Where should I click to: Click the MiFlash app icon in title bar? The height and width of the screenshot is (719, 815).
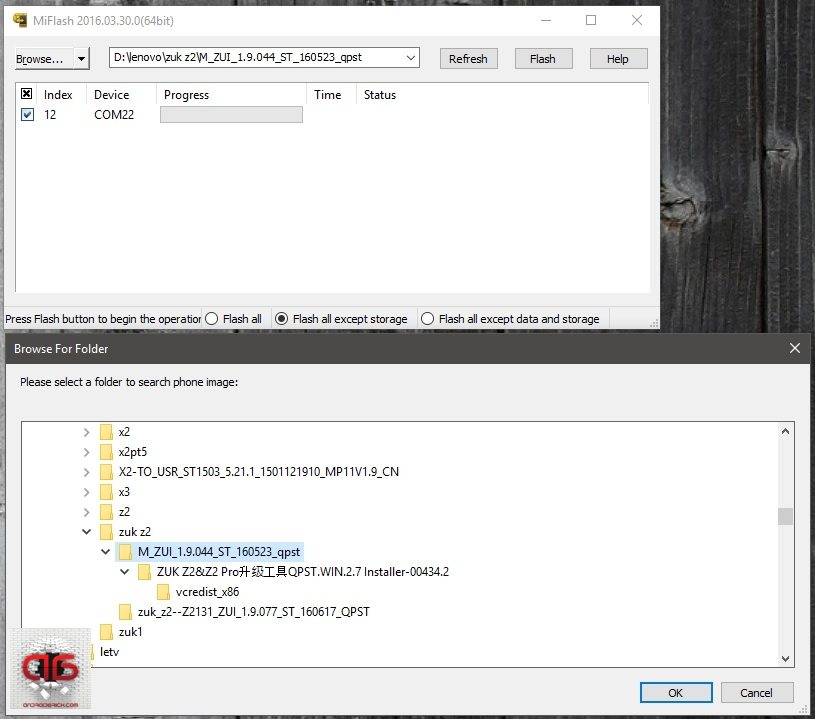click(20, 20)
